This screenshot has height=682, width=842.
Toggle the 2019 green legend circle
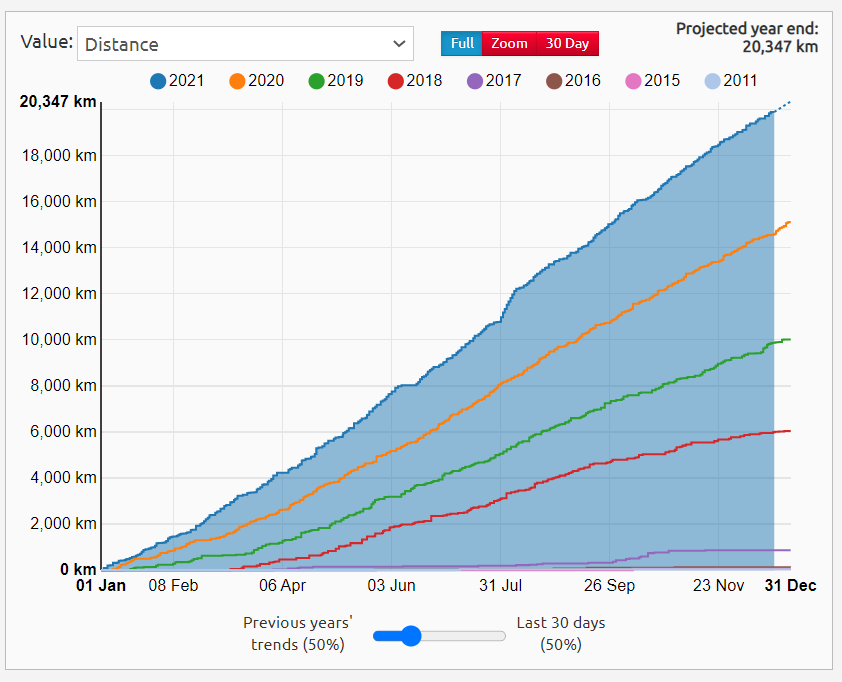[317, 81]
